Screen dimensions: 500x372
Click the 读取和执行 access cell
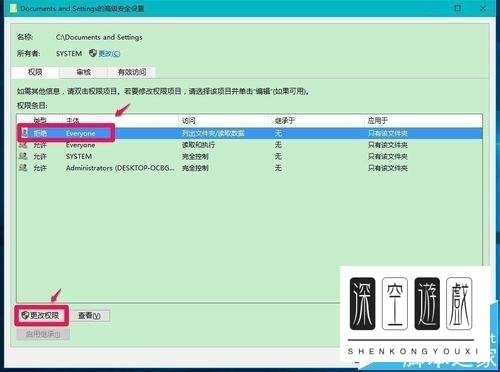tap(198, 145)
